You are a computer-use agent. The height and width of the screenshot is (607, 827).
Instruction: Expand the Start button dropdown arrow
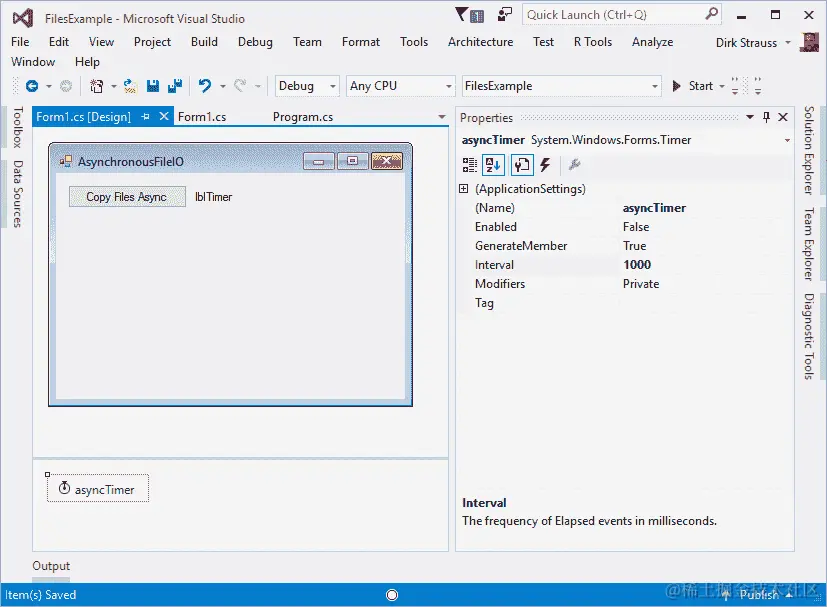tap(722, 86)
